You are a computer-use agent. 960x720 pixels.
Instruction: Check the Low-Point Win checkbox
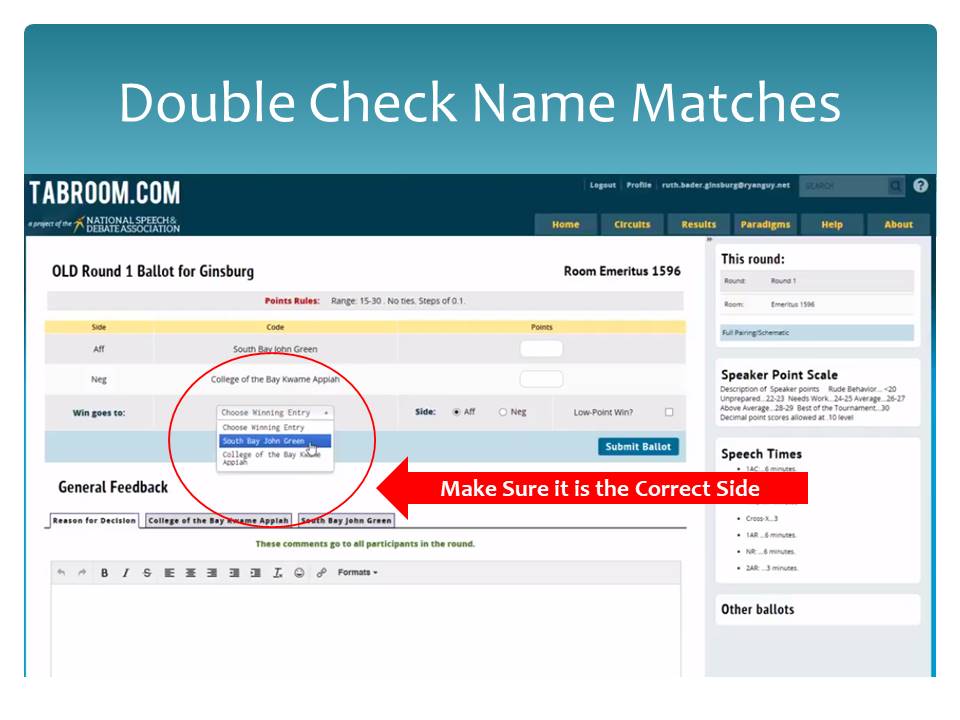click(669, 412)
